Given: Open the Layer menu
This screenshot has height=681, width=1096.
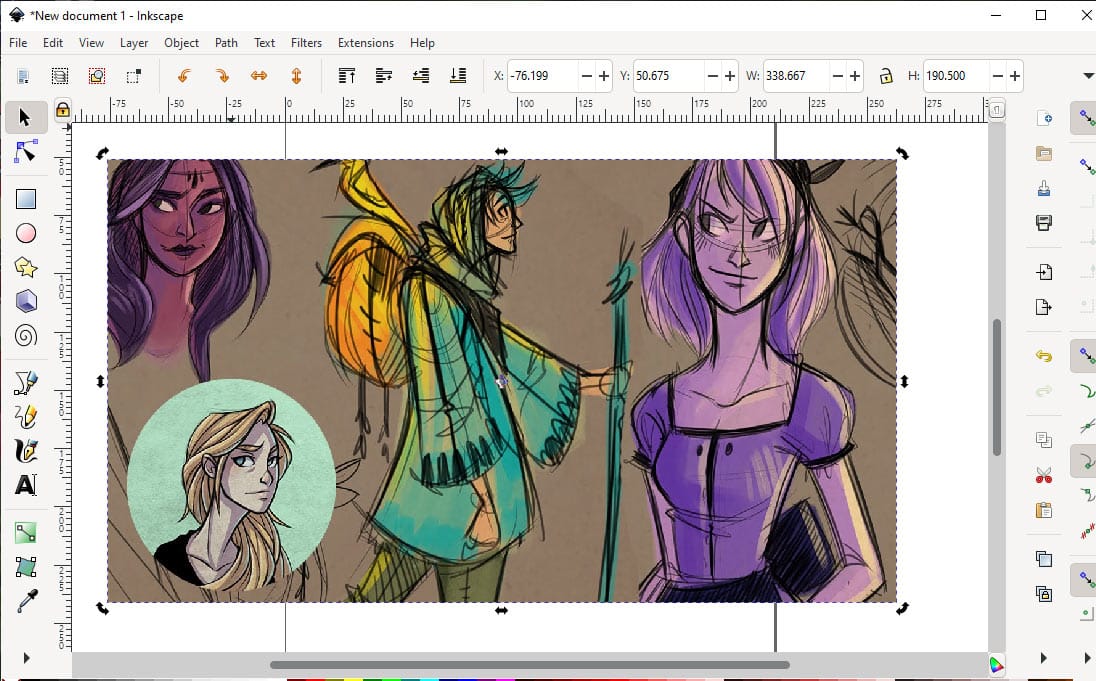Looking at the screenshot, I should [x=134, y=43].
